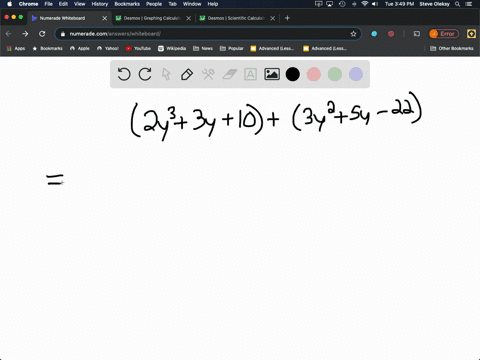Viewport: 480px width, 360px height.
Task: Open the crossed tools icon
Action: pos(208,74)
